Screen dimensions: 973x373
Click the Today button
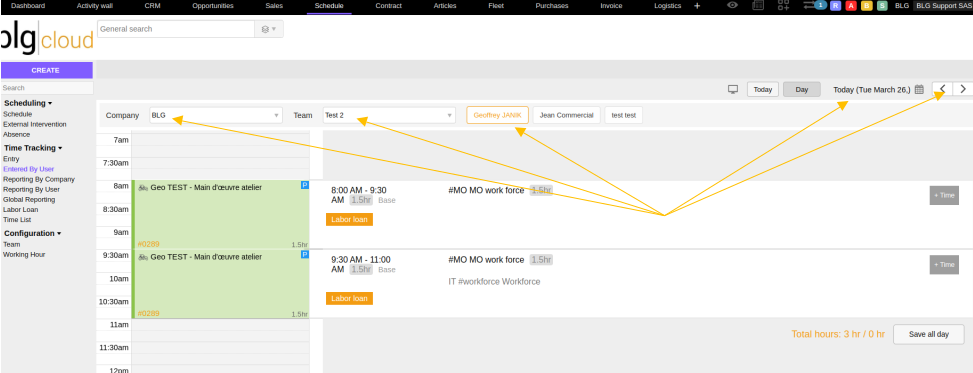[763, 89]
